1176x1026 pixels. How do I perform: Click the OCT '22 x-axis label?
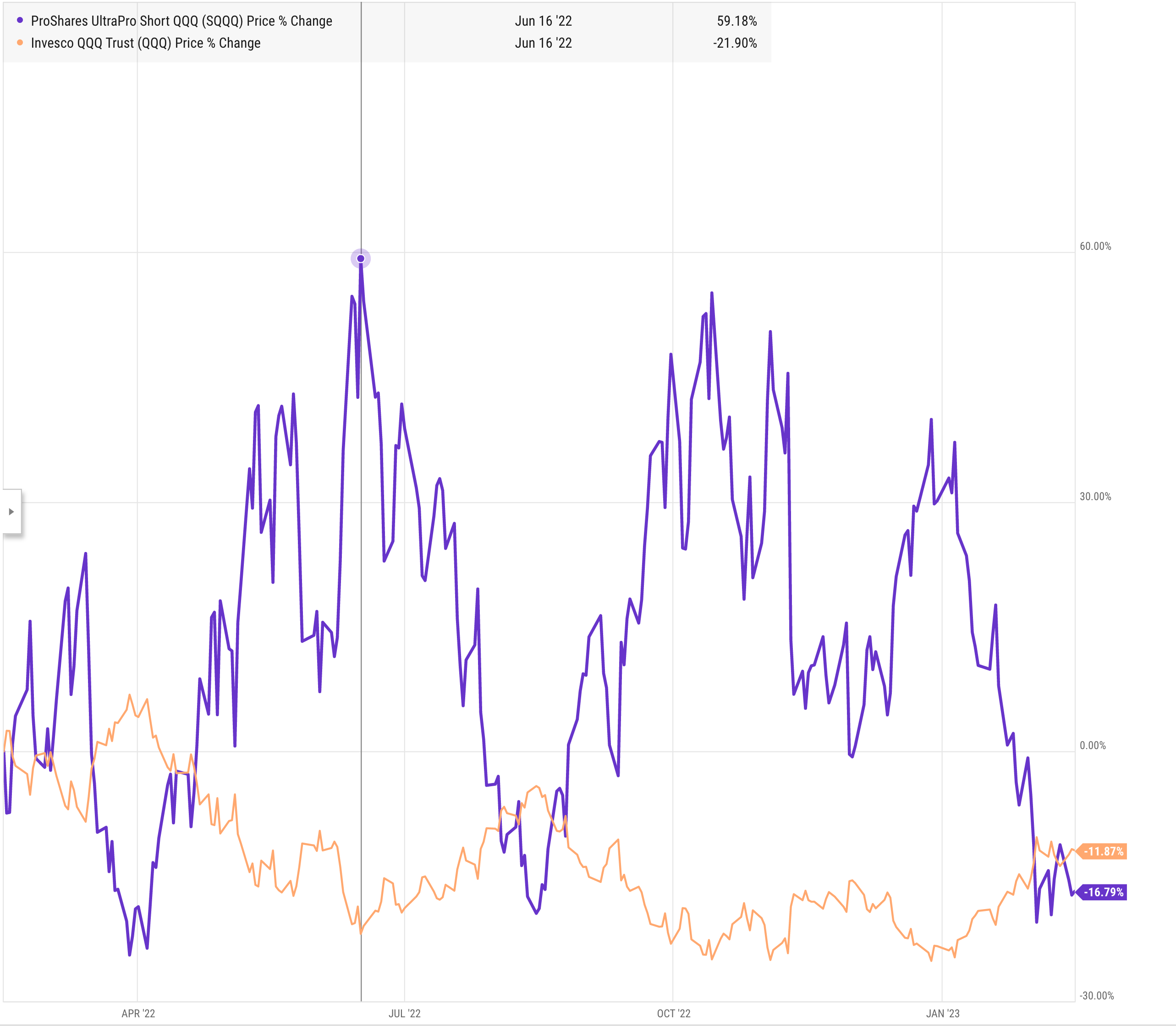(x=674, y=1014)
